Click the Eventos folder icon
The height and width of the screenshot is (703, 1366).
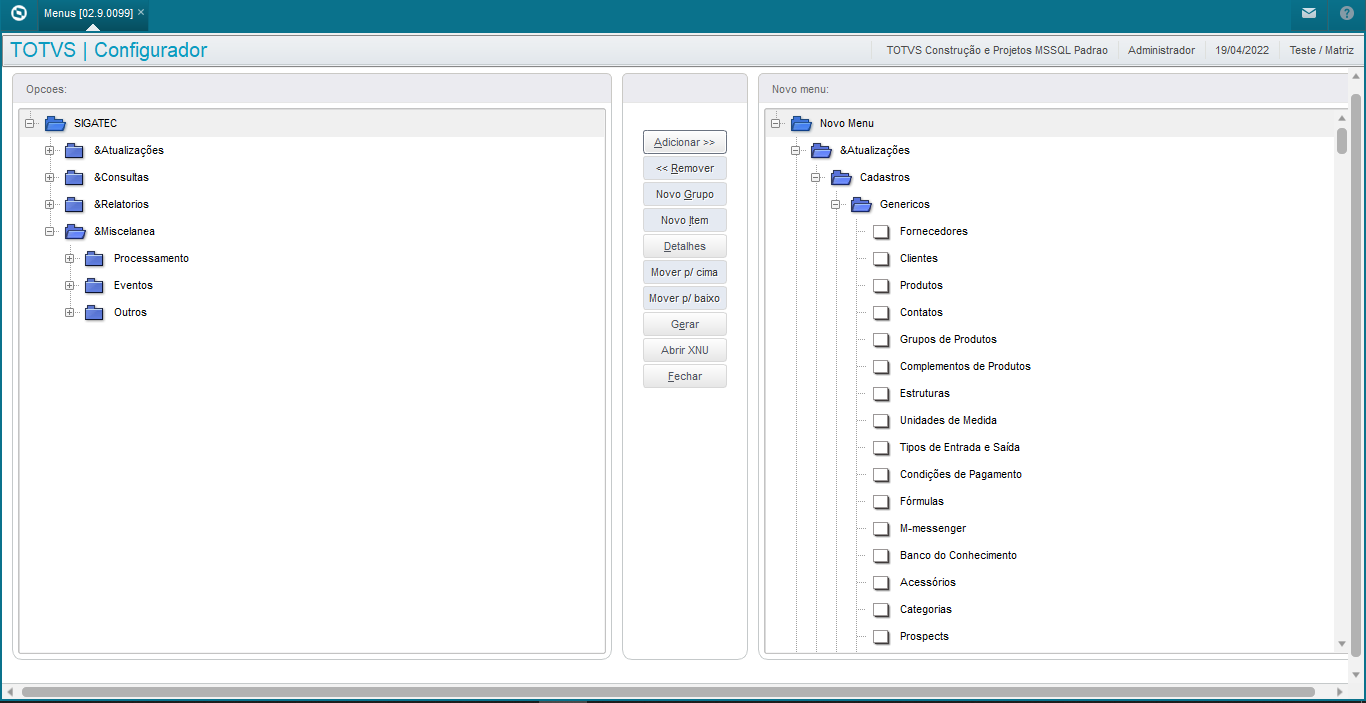click(95, 285)
